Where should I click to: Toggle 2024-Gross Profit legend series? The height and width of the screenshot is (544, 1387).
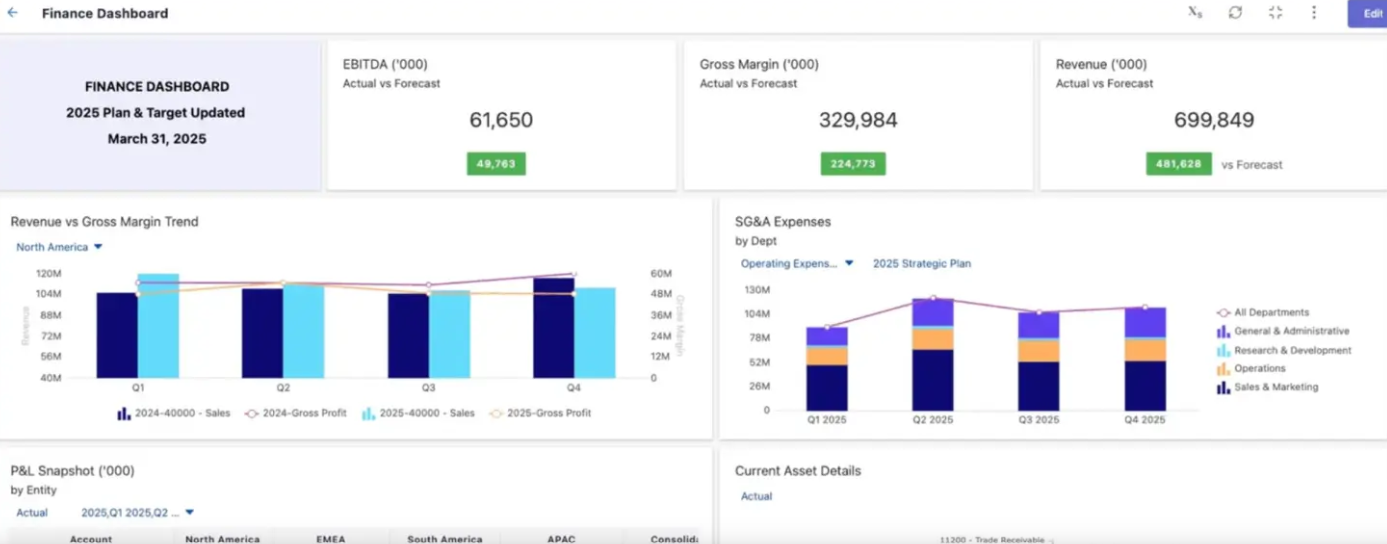[x=296, y=413]
